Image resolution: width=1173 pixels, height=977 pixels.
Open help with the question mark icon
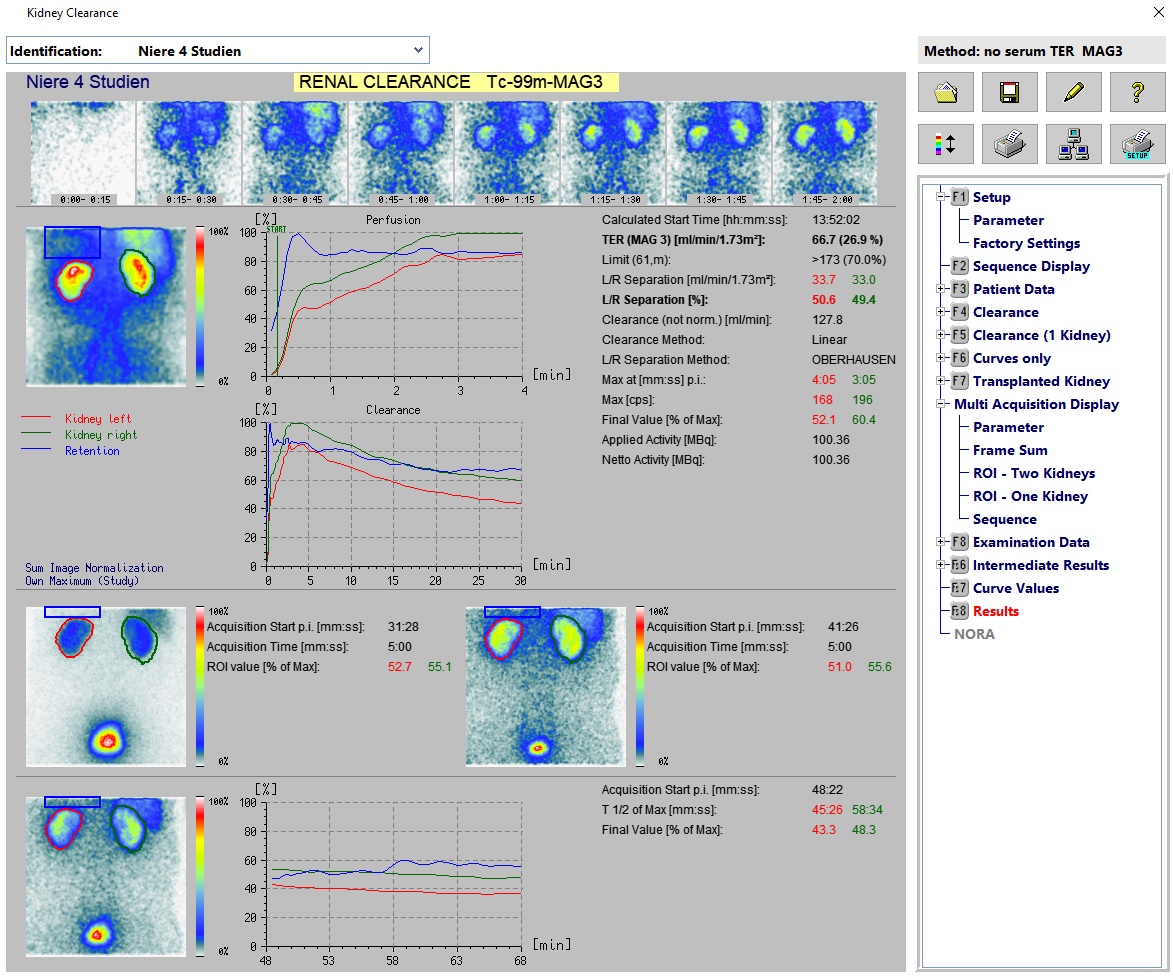coord(1137,93)
